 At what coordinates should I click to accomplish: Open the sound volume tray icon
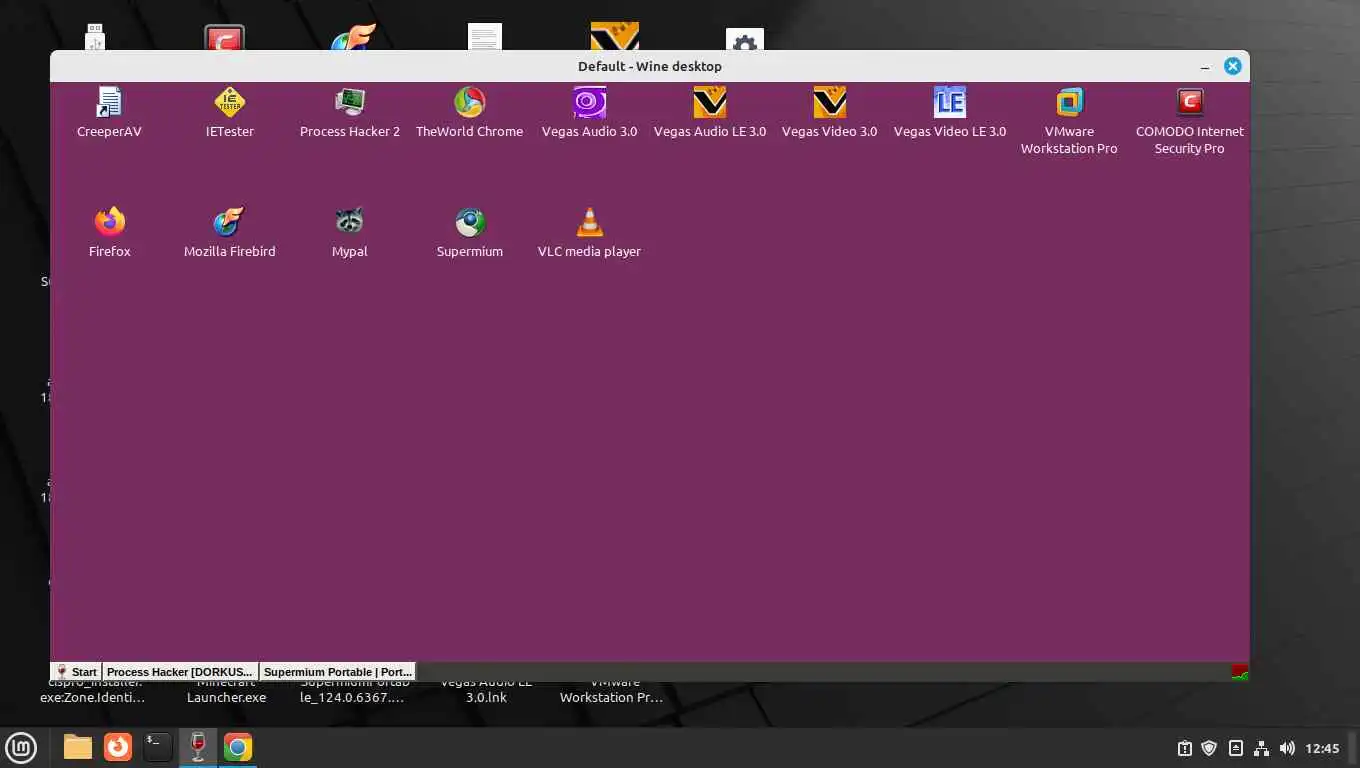coord(1287,748)
